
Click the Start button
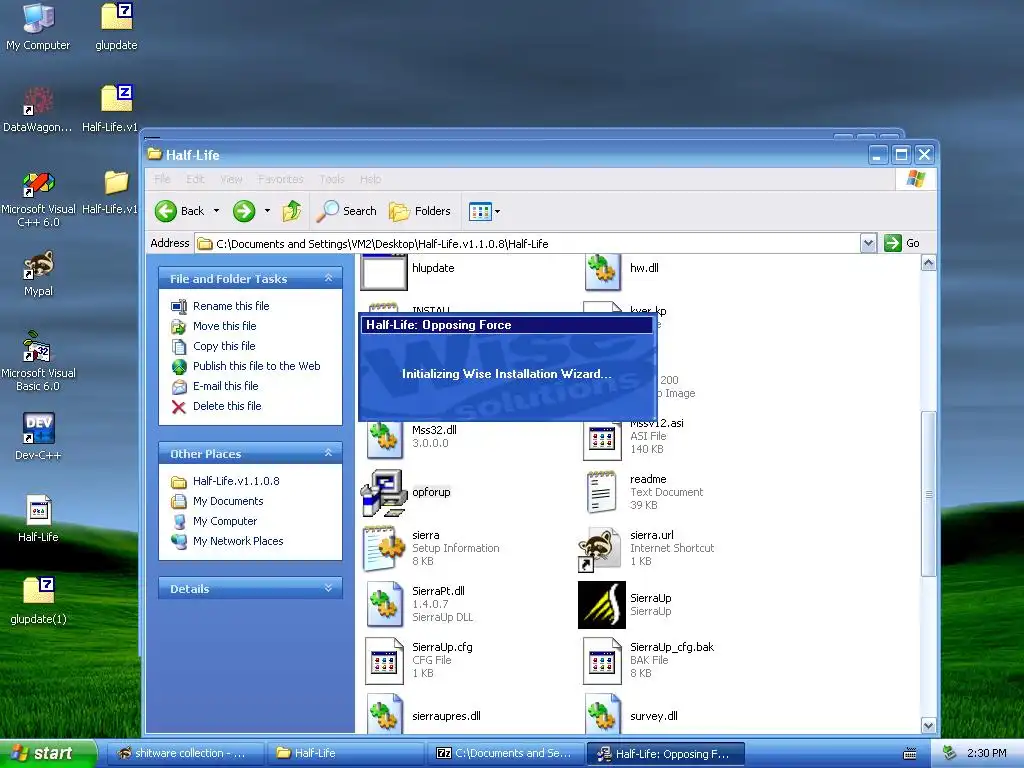[x=48, y=753]
